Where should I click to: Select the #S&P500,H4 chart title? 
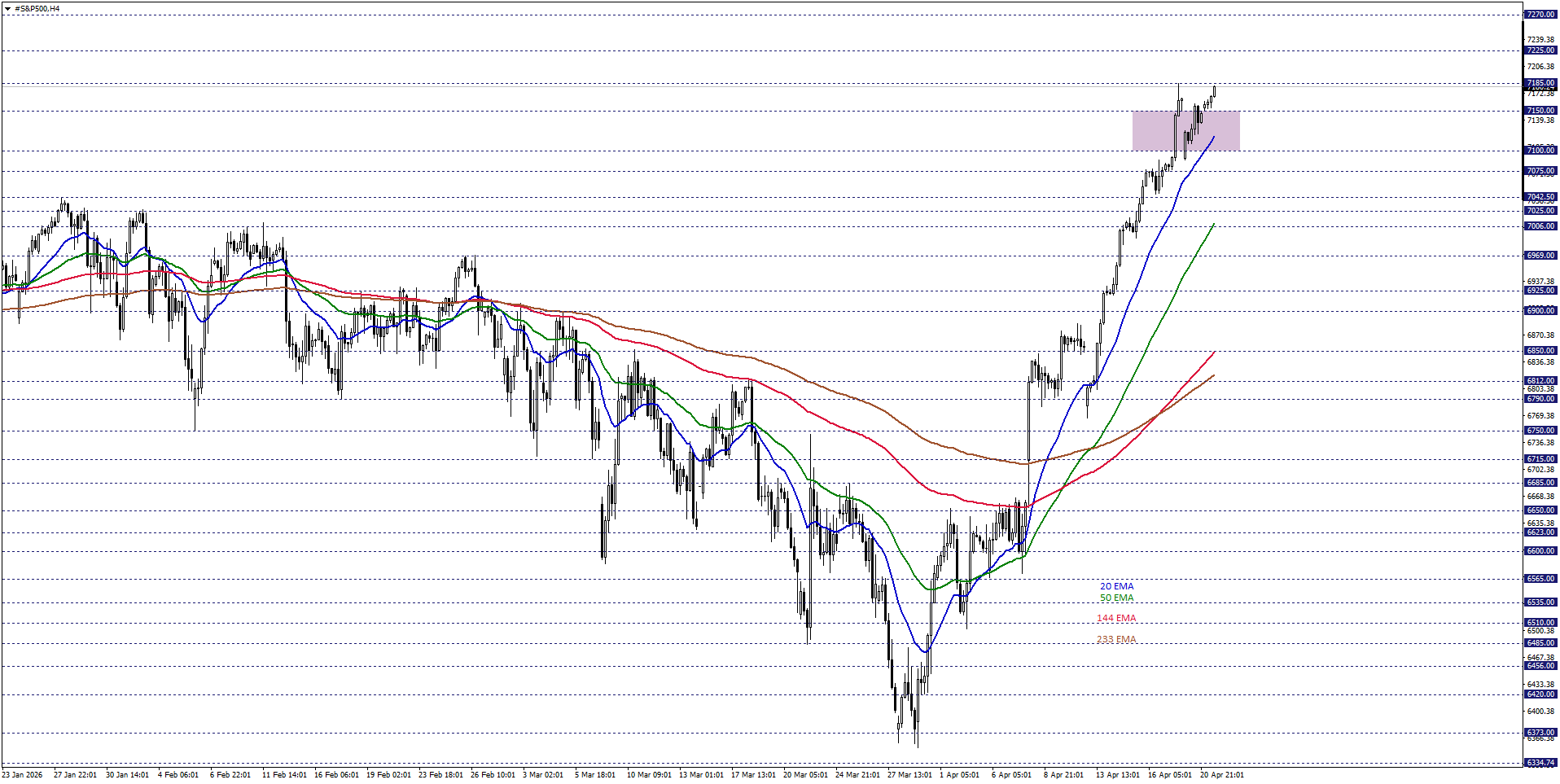[x=37, y=7]
